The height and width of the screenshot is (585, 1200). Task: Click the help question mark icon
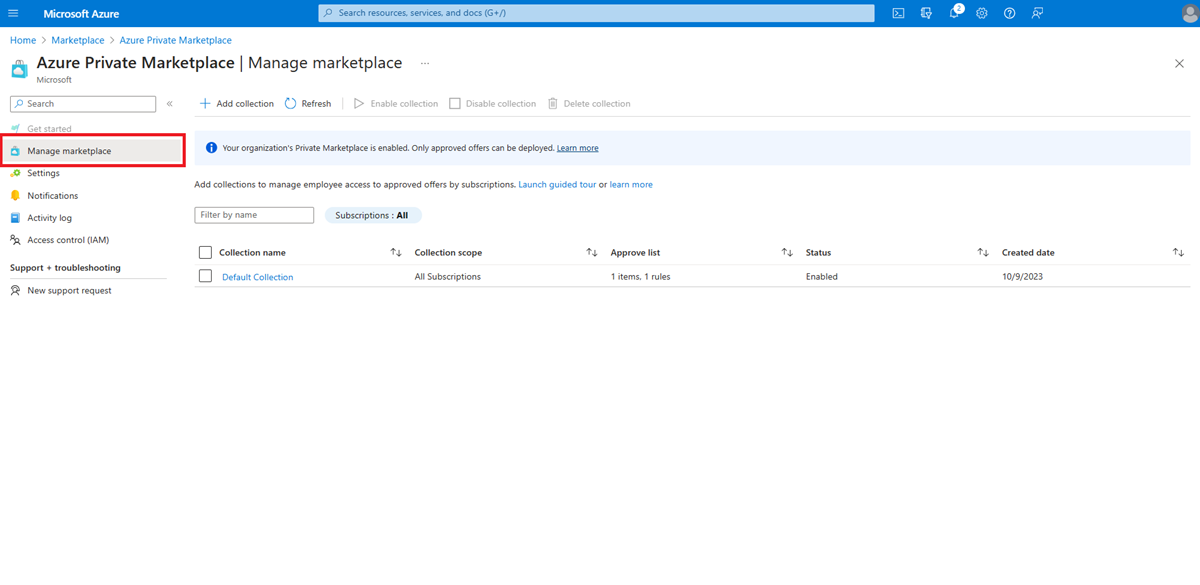click(x=1010, y=13)
